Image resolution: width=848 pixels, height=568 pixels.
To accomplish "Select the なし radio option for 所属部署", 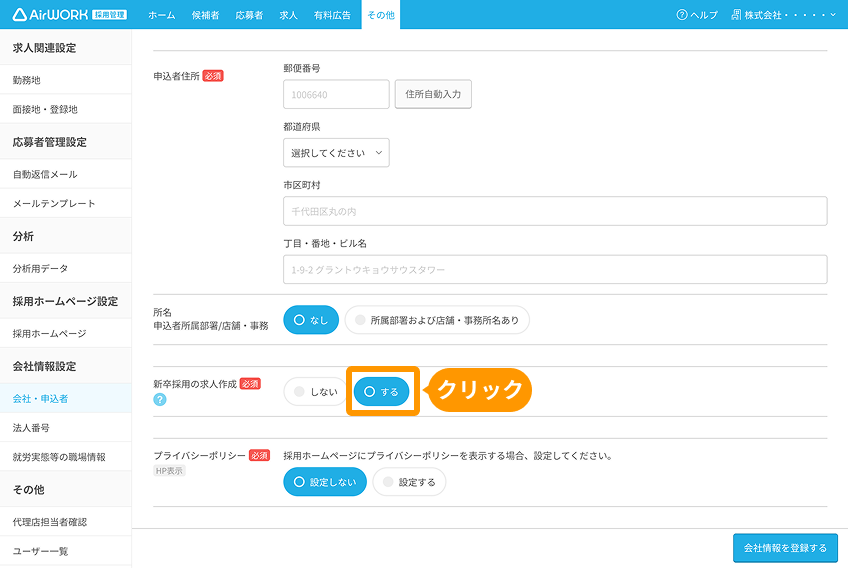I will click(310, 320).
